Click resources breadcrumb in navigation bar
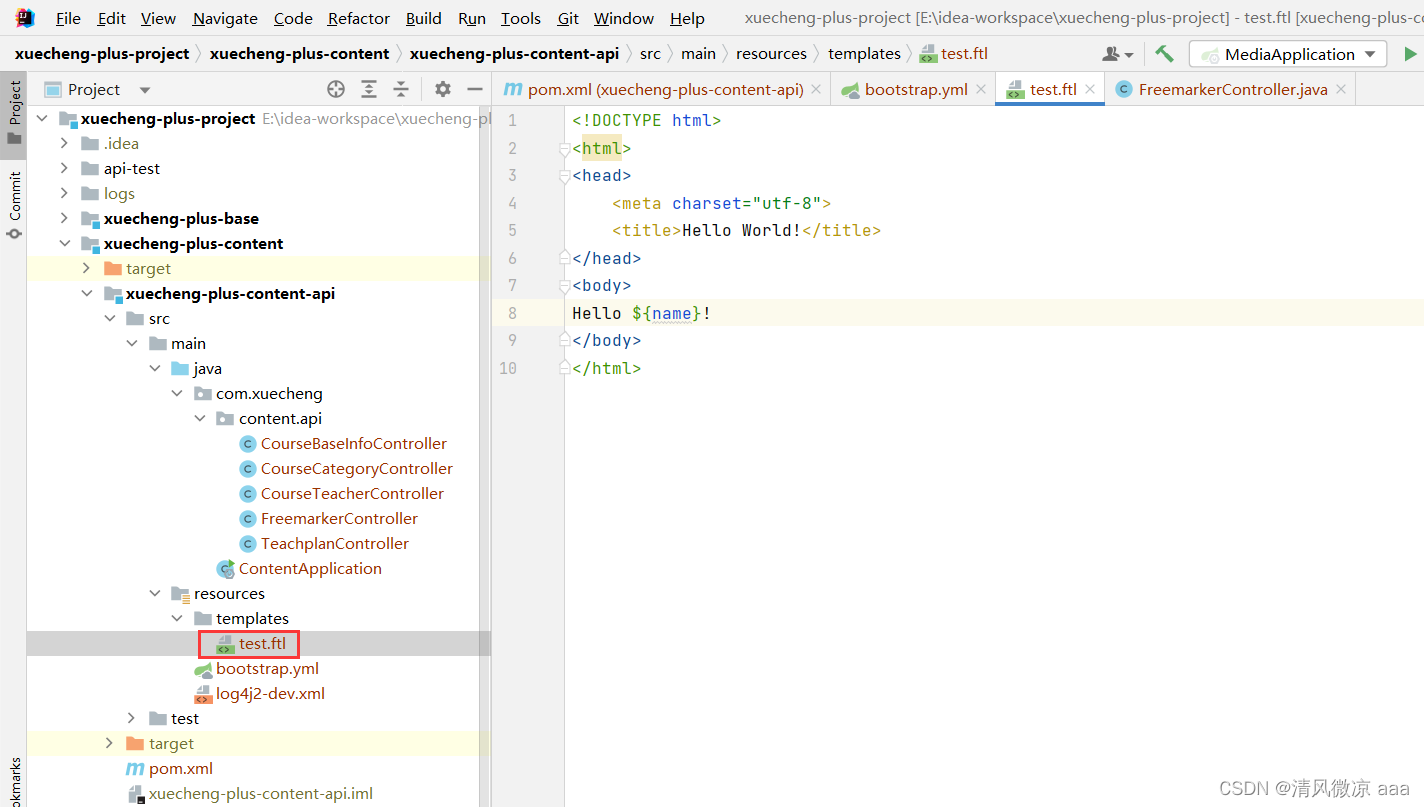 tap(771, 54)
